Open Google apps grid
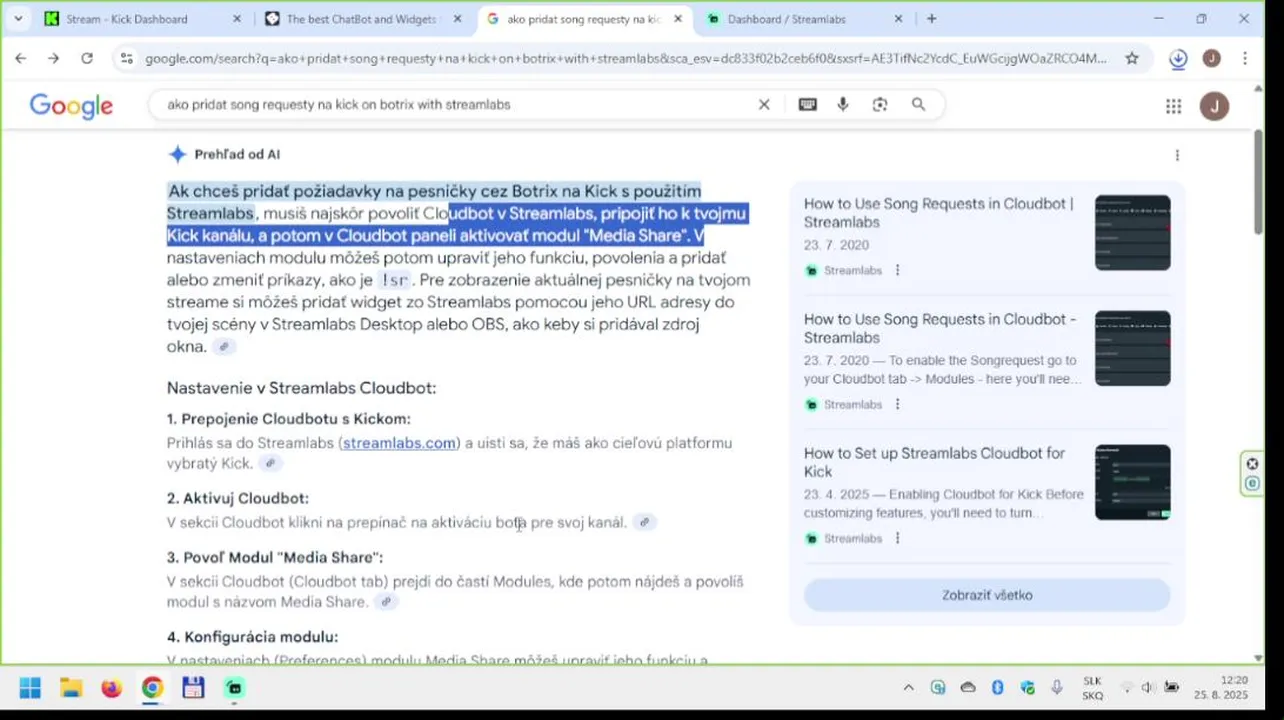1284x720 pixels. point(1173,106)
